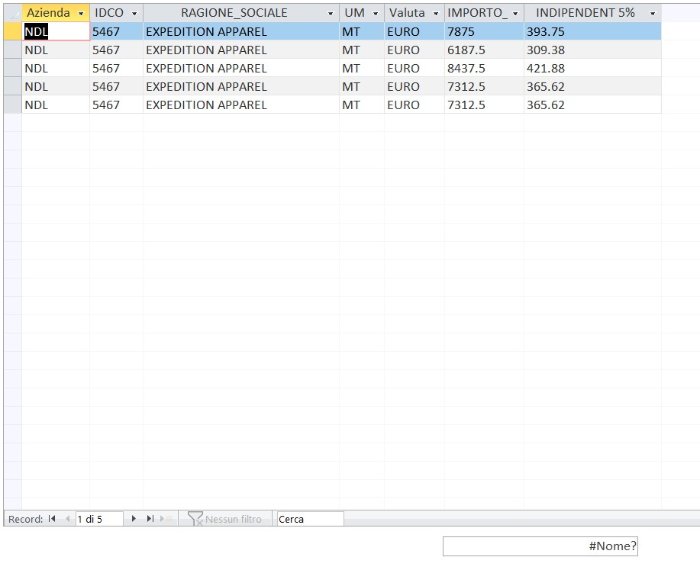Click the cell with value 421.88

592,68
